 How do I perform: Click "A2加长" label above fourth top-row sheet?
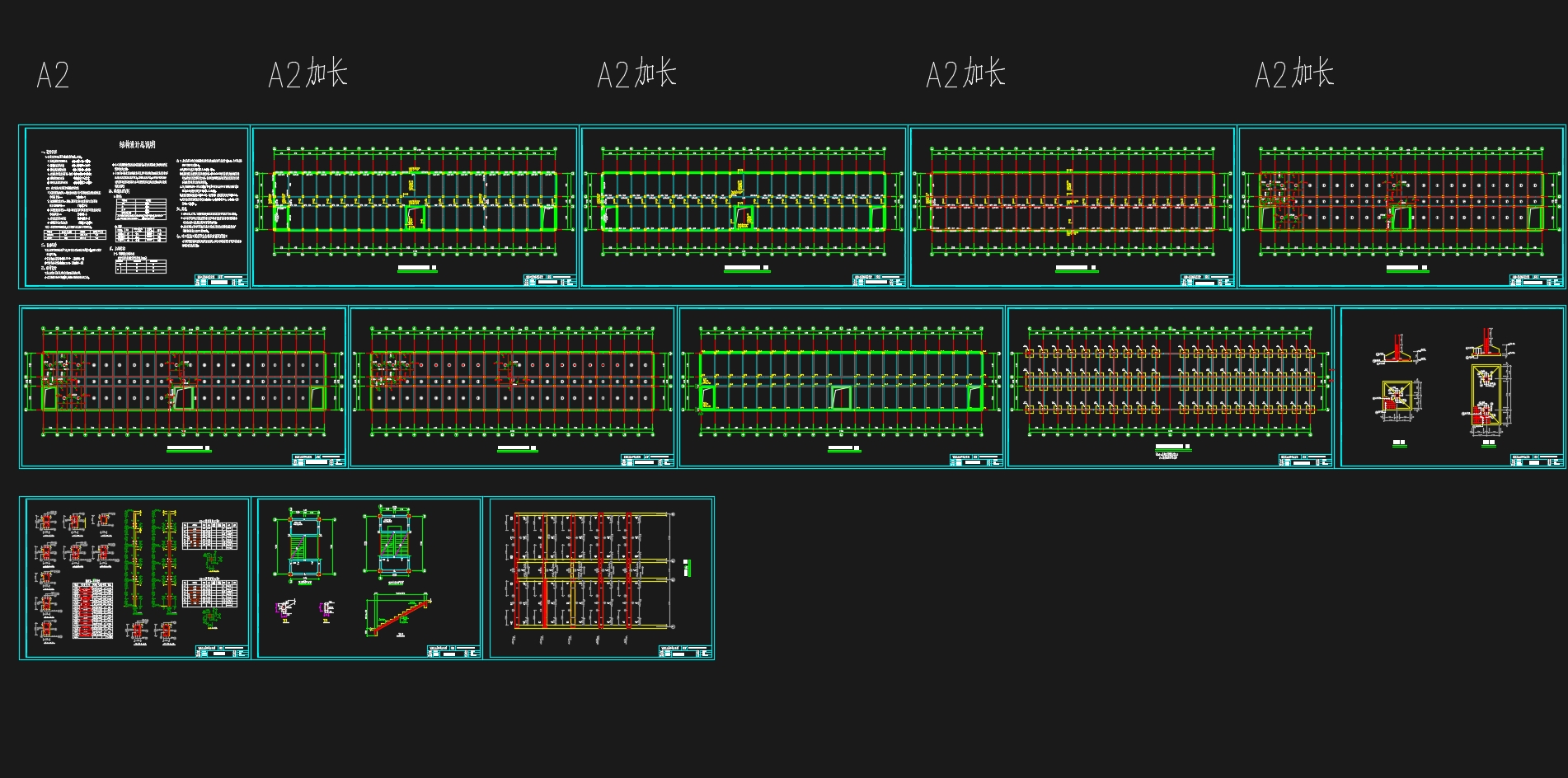(x=966, y=73)
